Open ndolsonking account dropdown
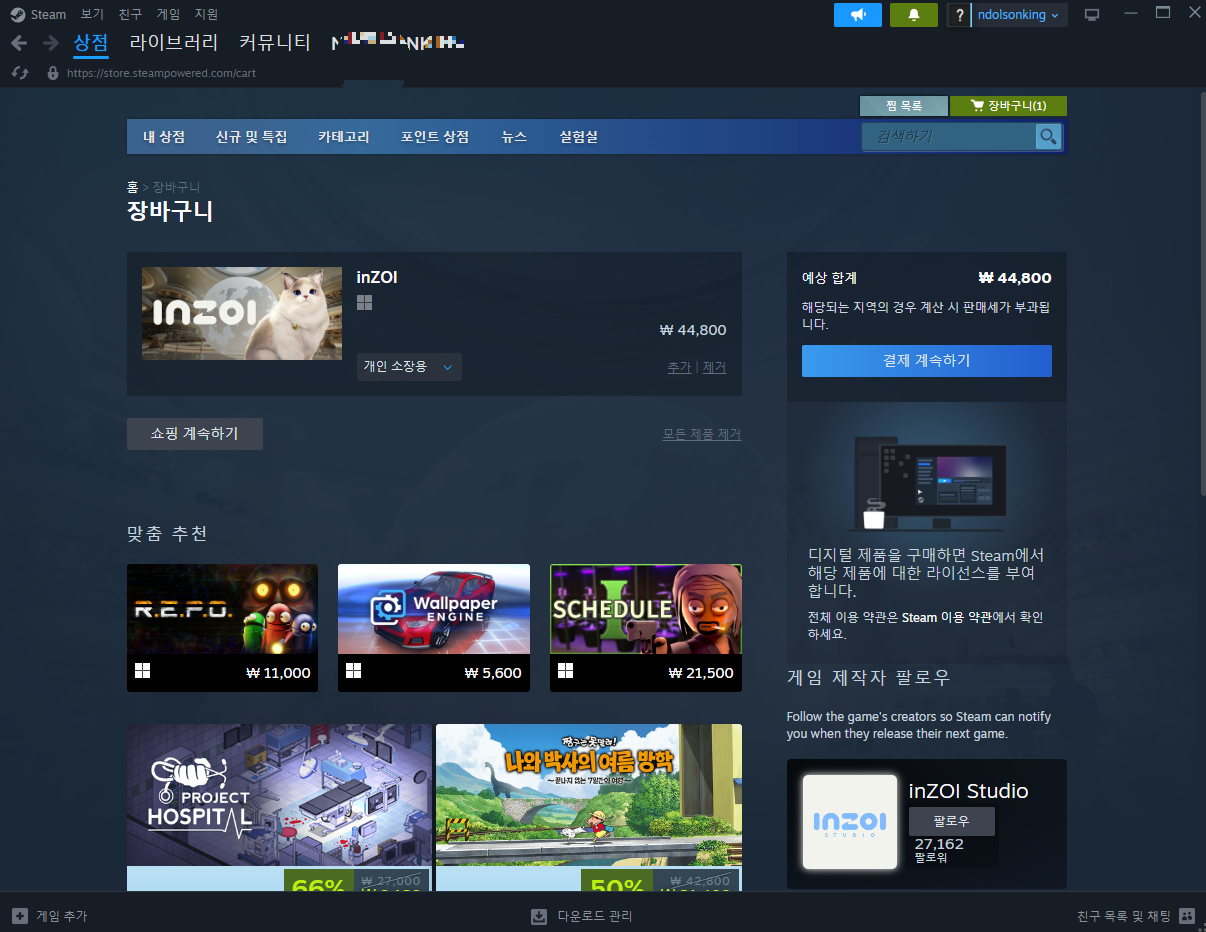The height and width of the screenshot is (932, 1206). click(1020, 15)
